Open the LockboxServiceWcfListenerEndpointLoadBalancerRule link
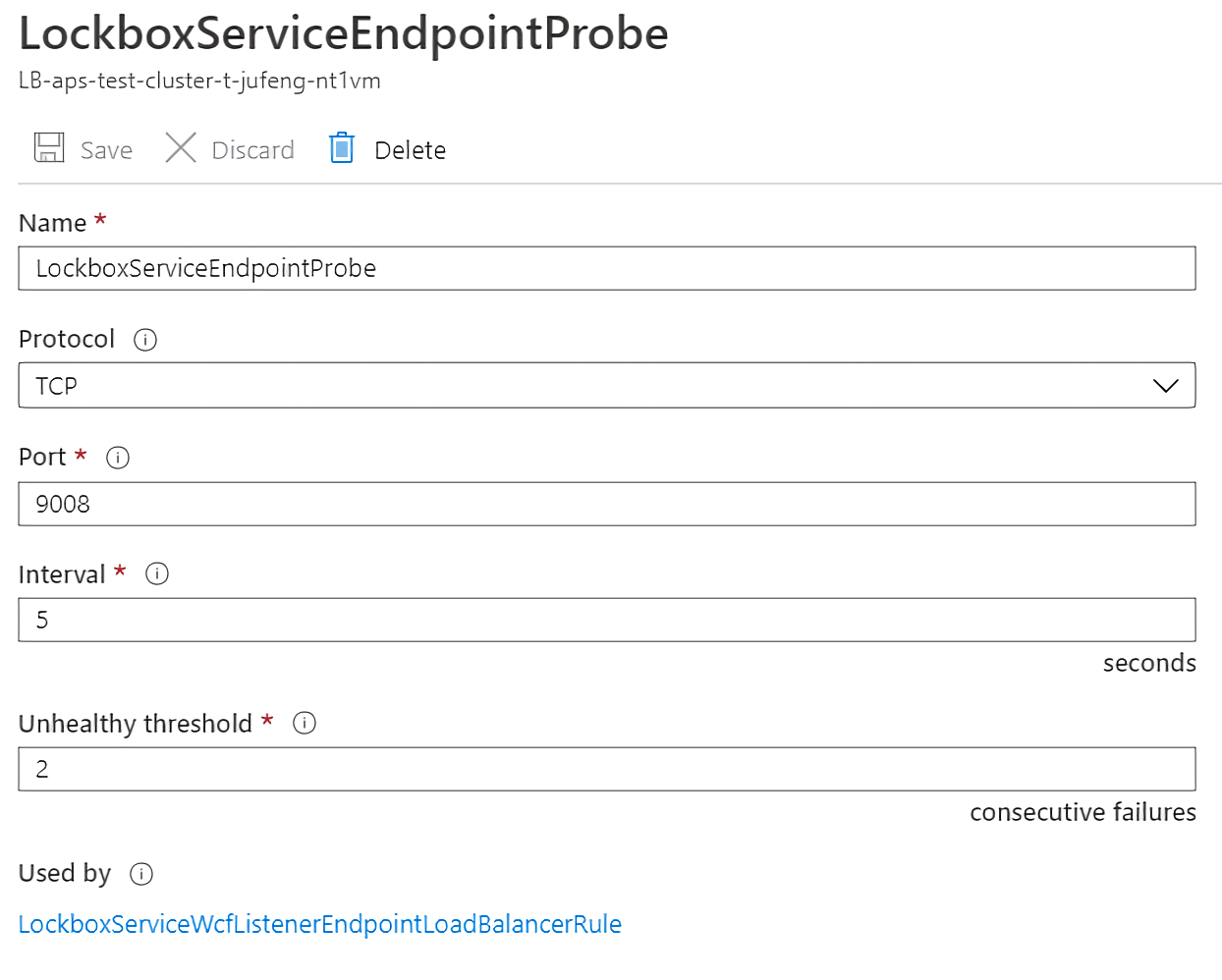 point(320,924)
